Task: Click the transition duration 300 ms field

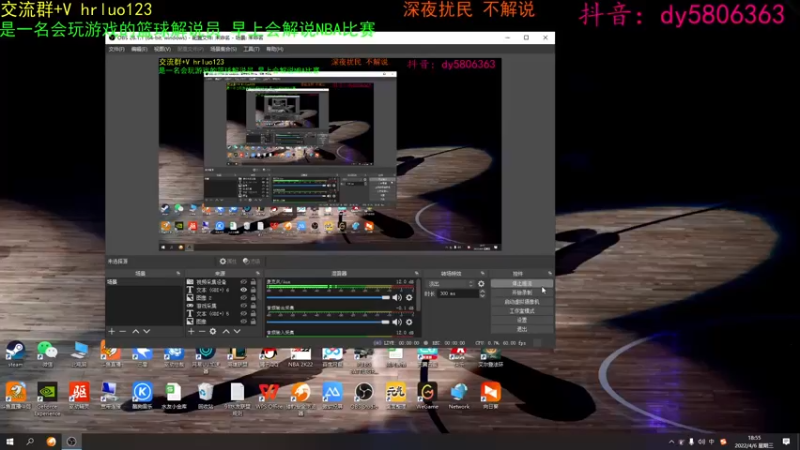Action: point(458,293)
